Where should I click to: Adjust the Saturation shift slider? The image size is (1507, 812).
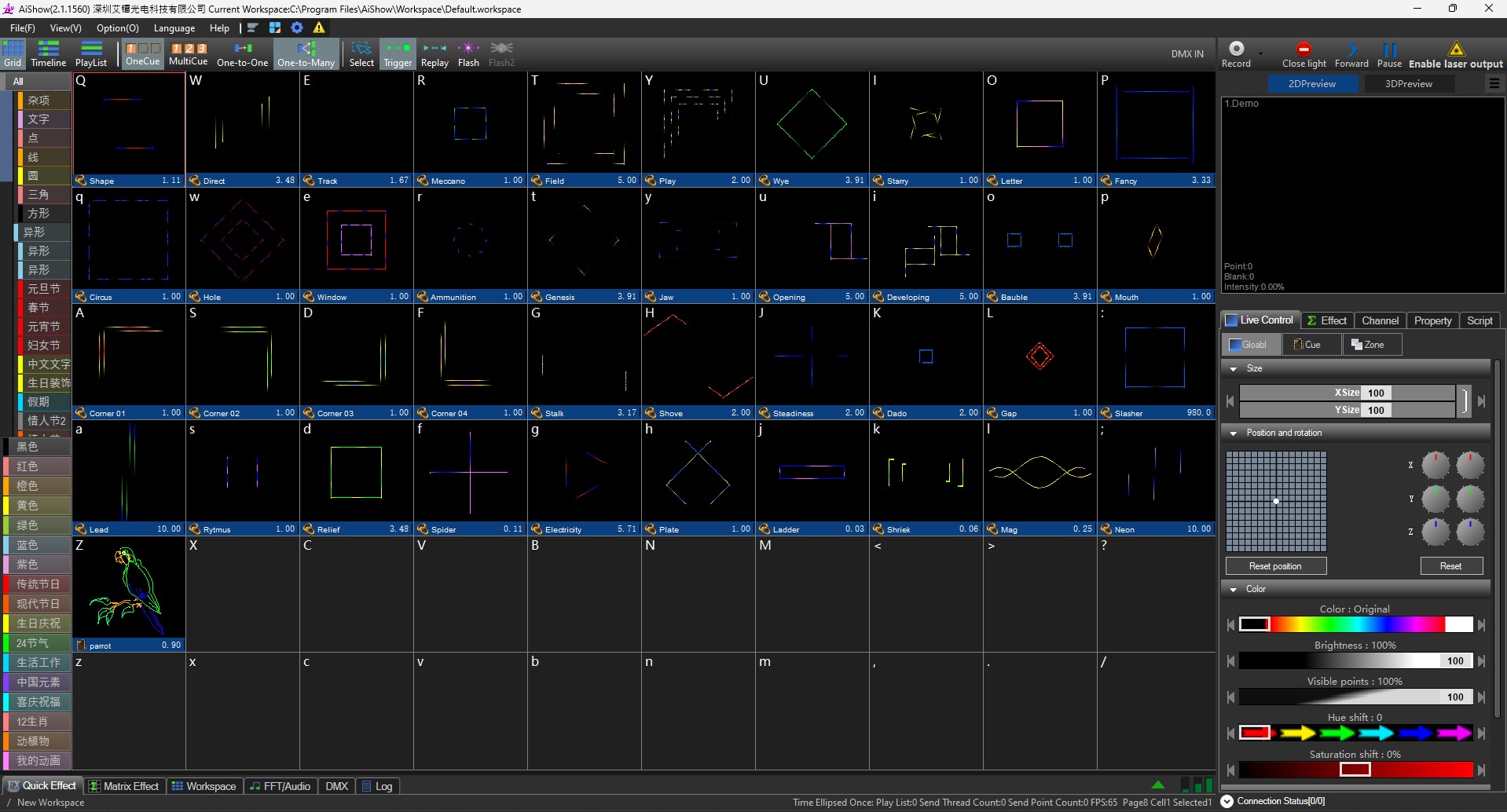(1356, 770)
